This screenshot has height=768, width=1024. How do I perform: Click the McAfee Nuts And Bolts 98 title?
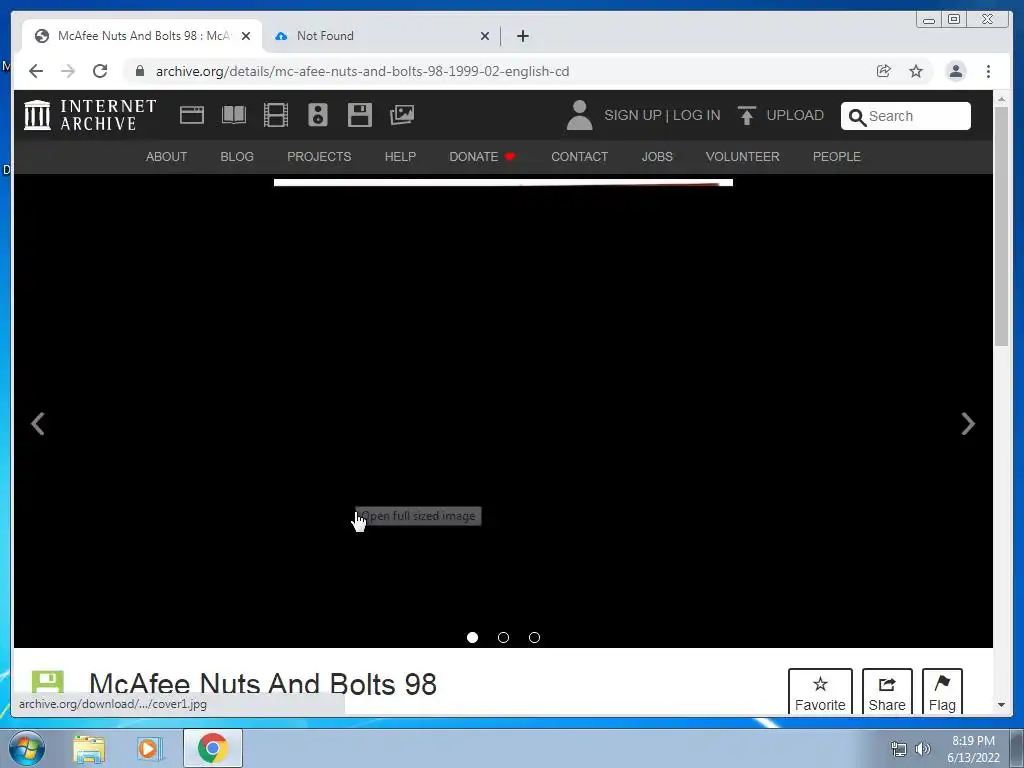[263, 684]
